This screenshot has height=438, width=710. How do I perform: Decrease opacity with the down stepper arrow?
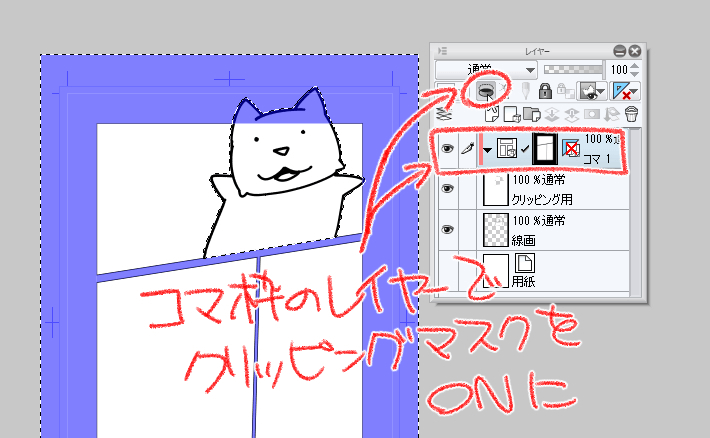(634, 74)
